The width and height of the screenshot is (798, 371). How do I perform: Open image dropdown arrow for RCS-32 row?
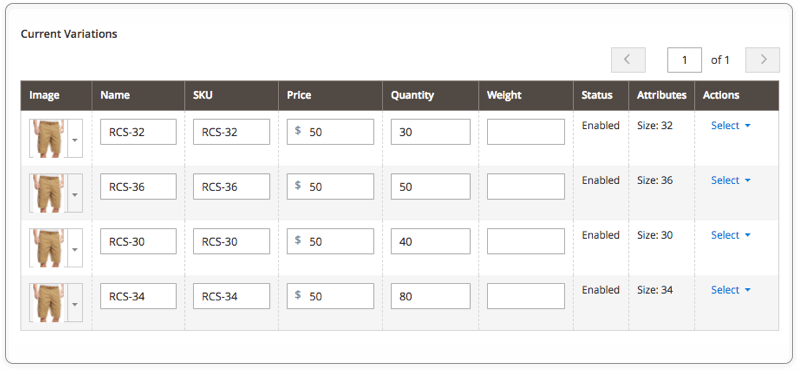pyautogui.click(x=75, y=138)
